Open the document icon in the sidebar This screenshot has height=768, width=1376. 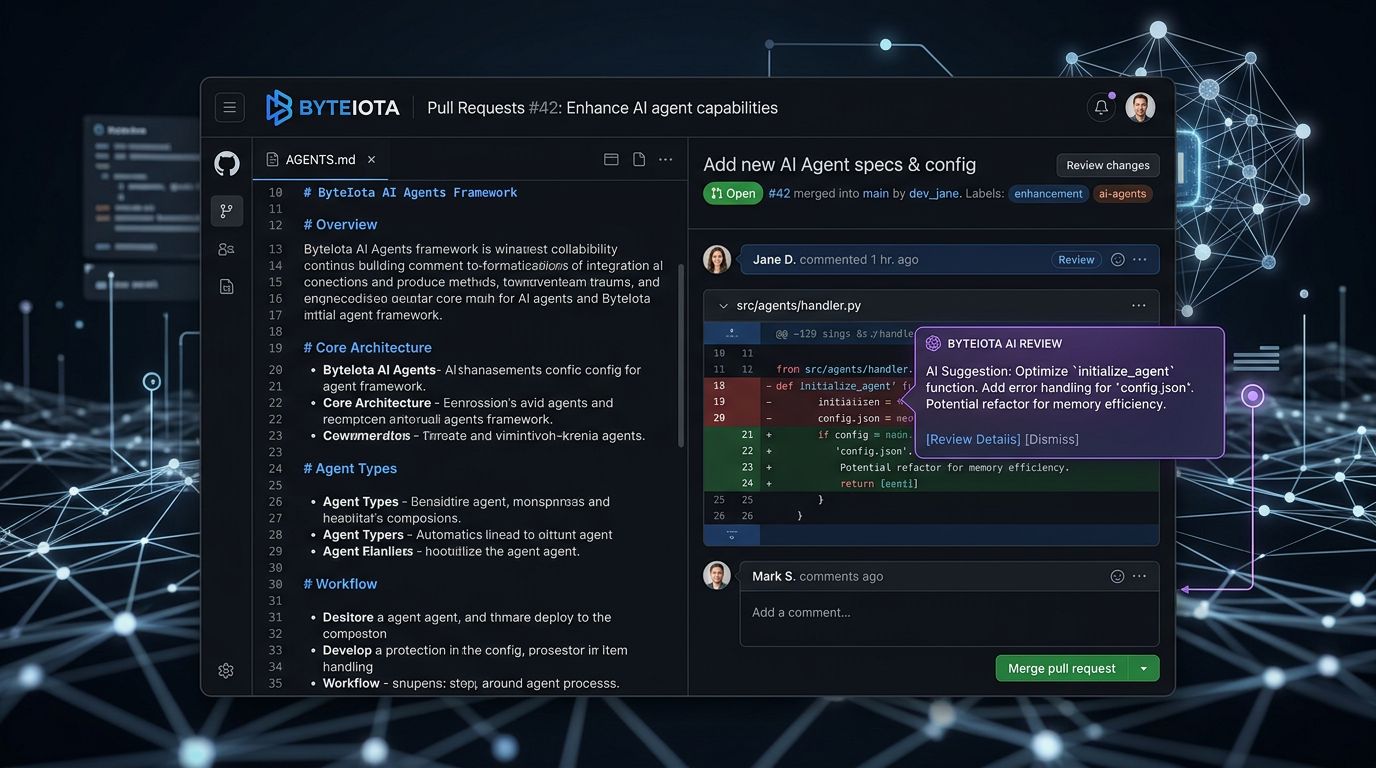pos(227,287)
